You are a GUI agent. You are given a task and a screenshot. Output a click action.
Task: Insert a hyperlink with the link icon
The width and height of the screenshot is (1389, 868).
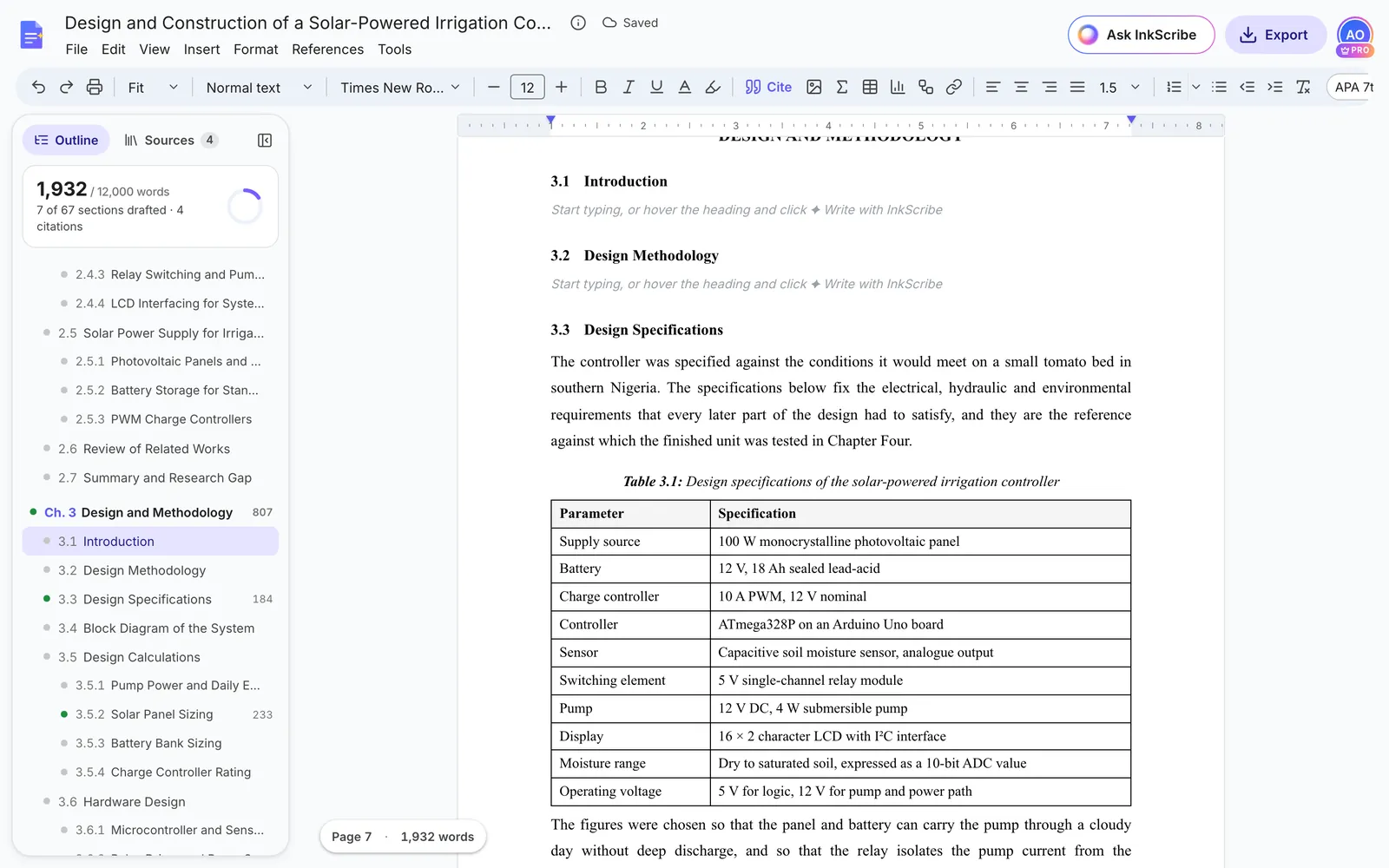(x=953, y=87)
